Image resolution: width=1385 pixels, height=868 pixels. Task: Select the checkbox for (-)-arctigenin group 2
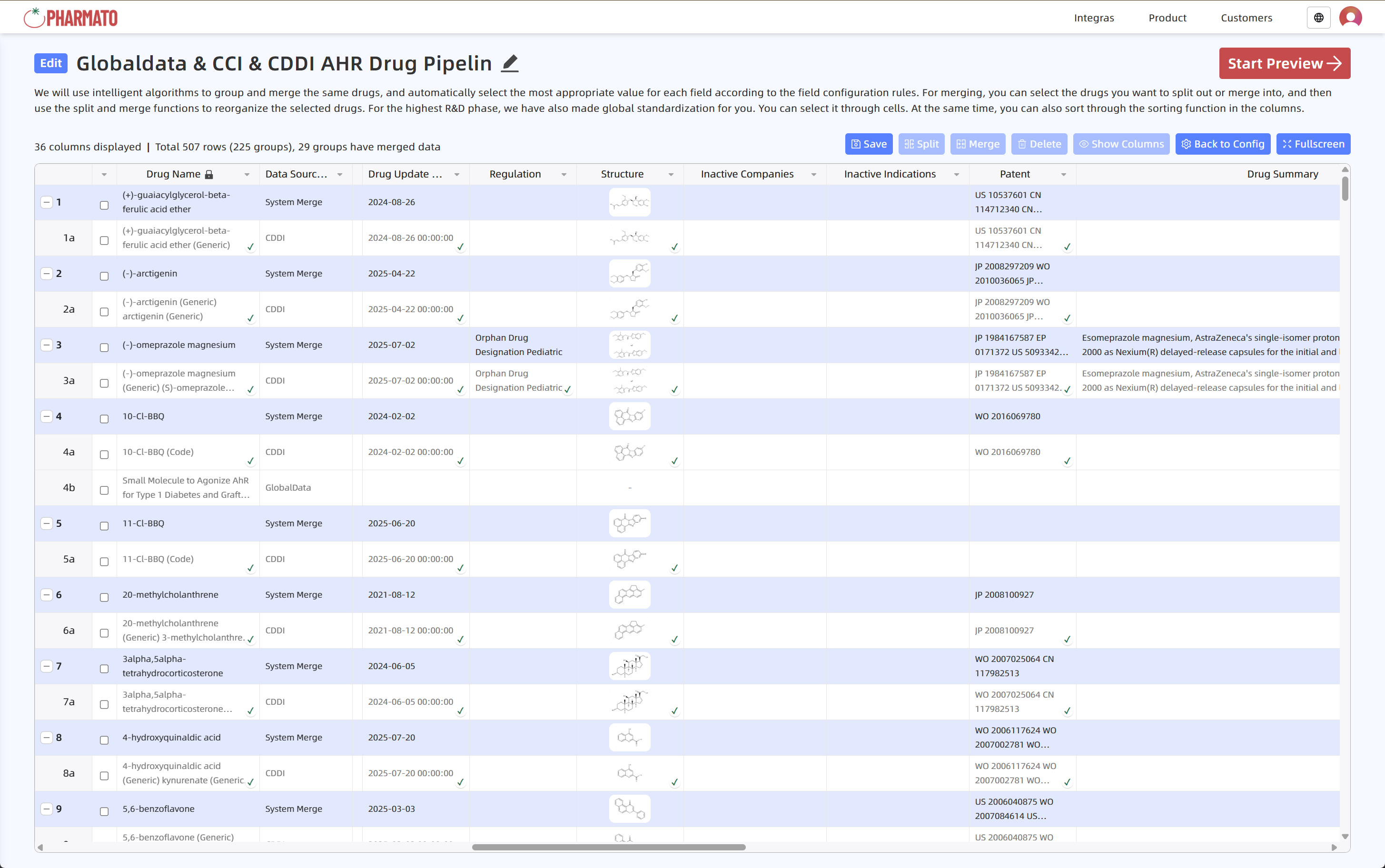[104, 276]
